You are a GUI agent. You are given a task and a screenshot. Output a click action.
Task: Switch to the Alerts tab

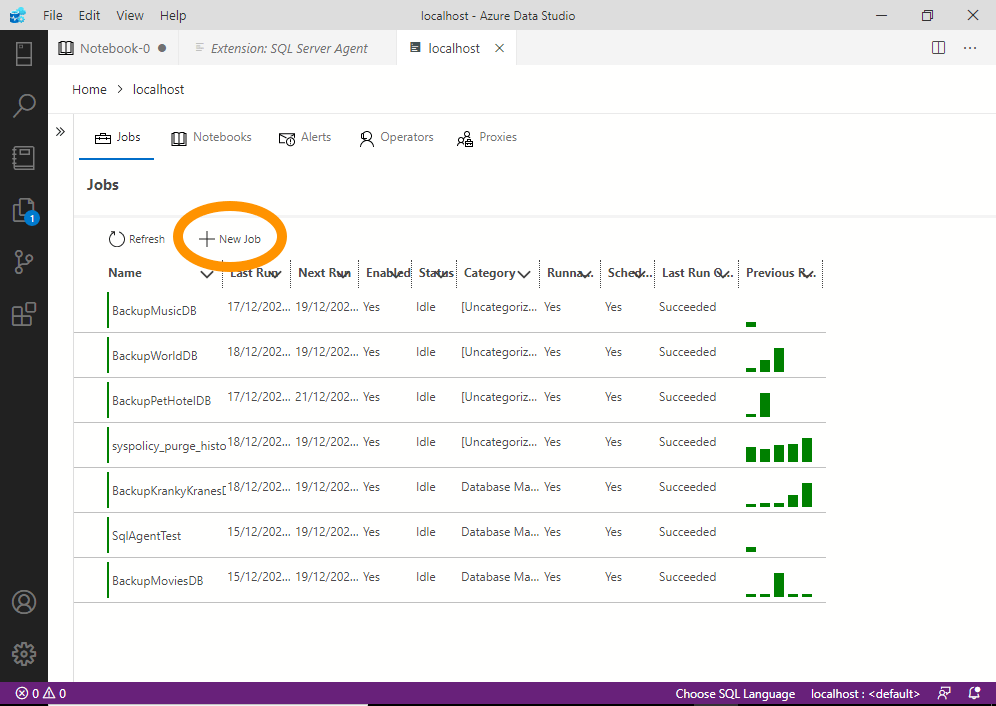[x=304, y=137]
